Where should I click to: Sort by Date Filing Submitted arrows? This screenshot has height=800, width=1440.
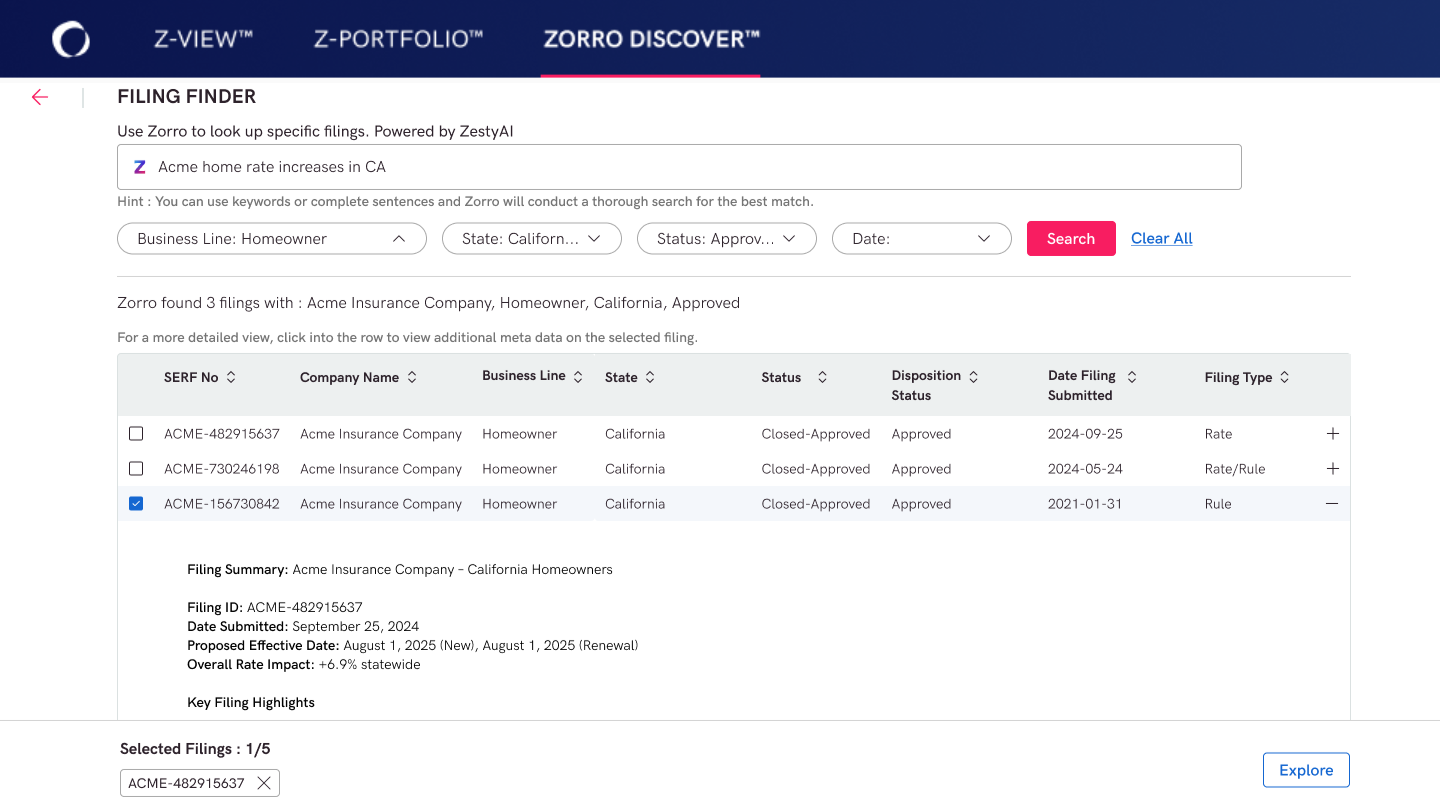[1132, 376]
